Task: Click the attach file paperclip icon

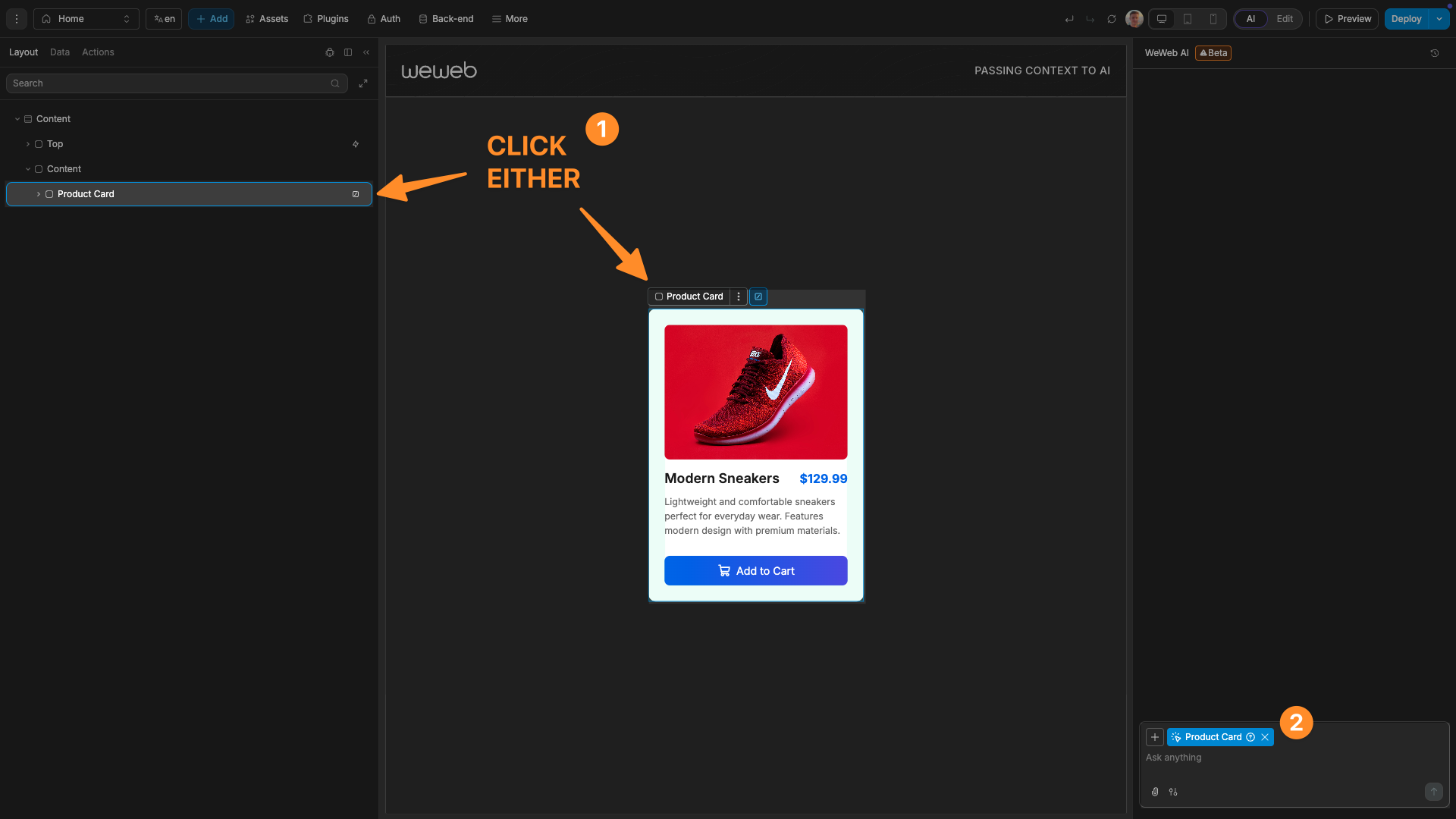Action: 1155,792
